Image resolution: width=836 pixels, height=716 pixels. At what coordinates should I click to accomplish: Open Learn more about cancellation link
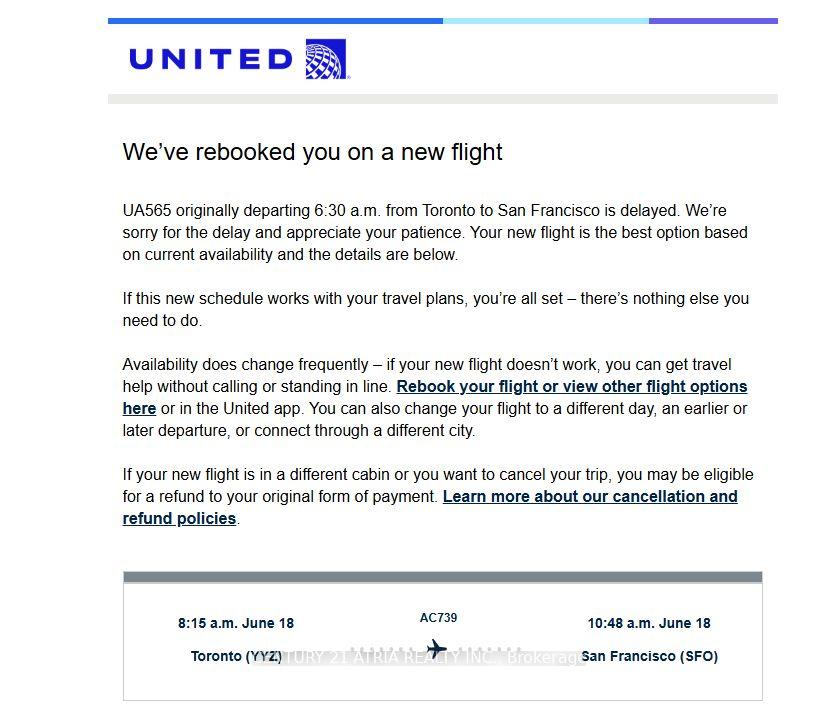590,496
